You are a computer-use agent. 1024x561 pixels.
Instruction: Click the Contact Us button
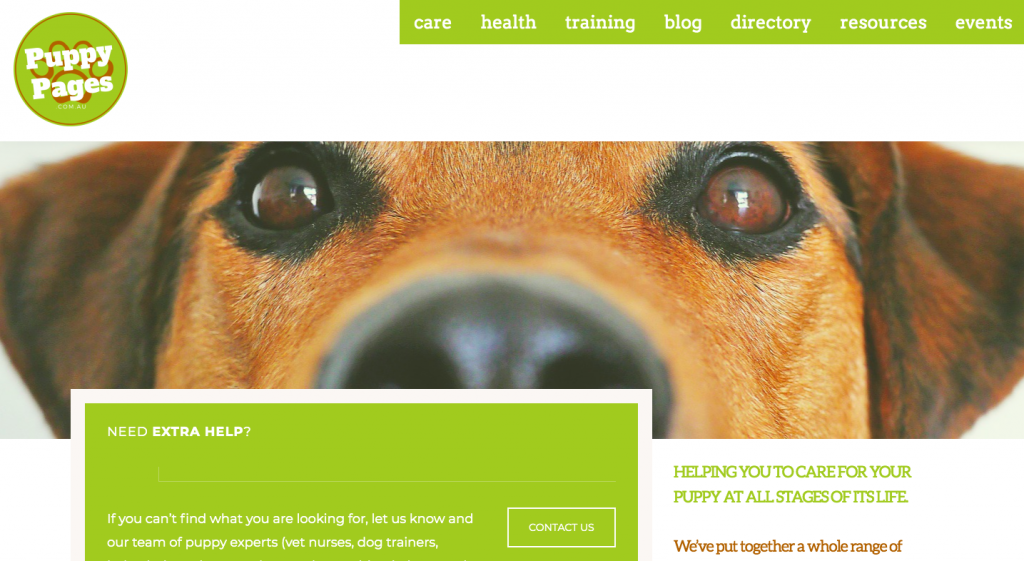tap(561, 527)
